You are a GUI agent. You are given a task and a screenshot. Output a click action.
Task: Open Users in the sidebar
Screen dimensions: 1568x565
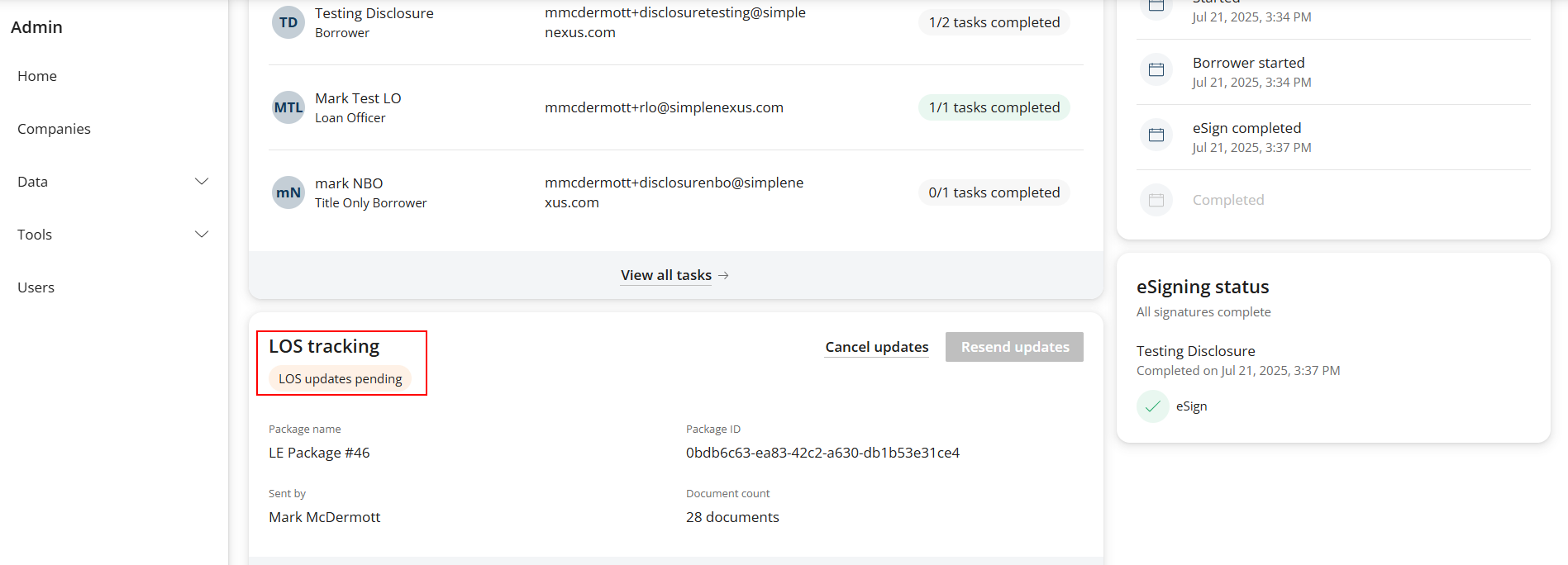36,287
